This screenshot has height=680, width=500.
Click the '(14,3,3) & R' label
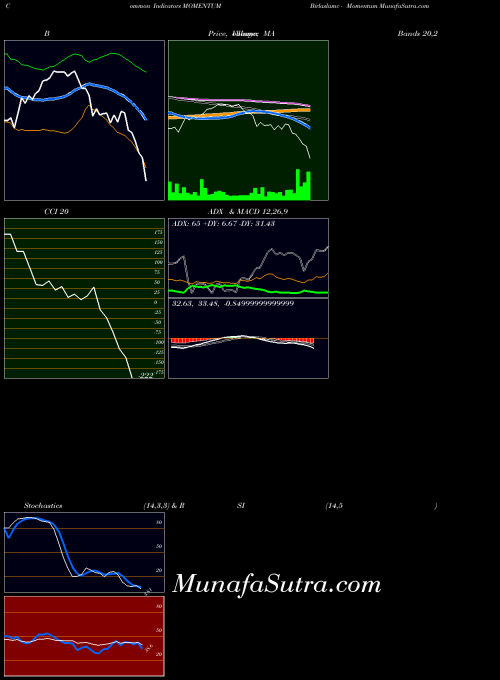[164, 506]
